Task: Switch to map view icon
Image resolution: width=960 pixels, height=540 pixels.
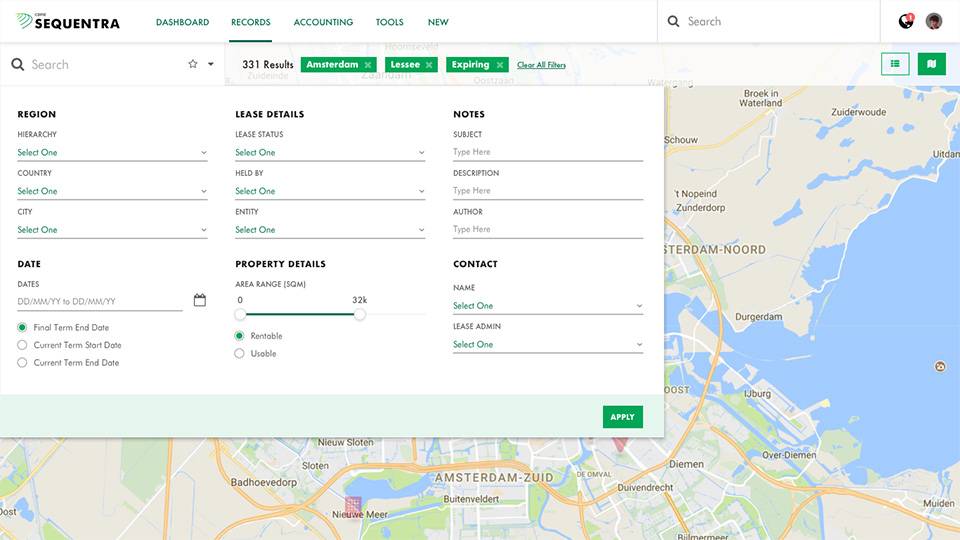Action: [931, 64]
